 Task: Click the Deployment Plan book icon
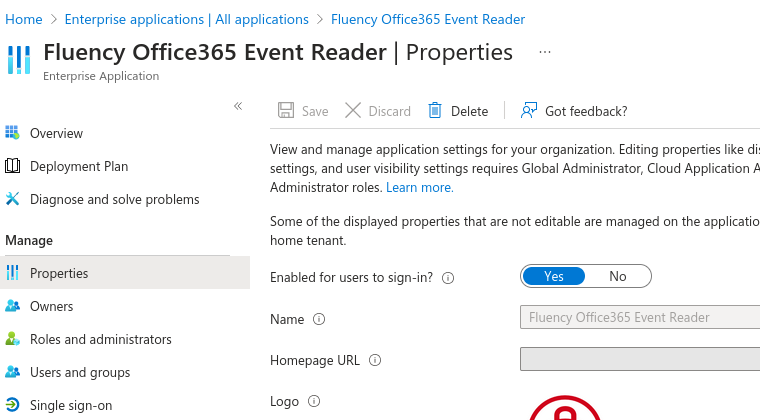pos(12,166)
